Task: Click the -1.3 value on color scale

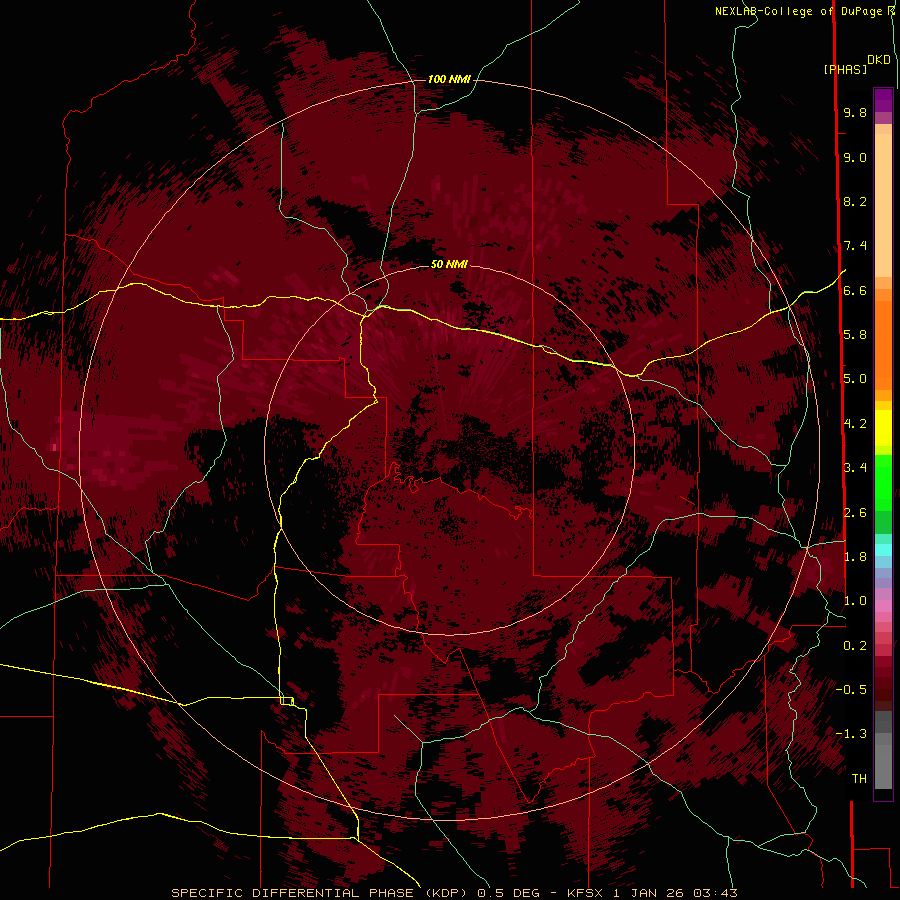Action: [x=851, y=734]
